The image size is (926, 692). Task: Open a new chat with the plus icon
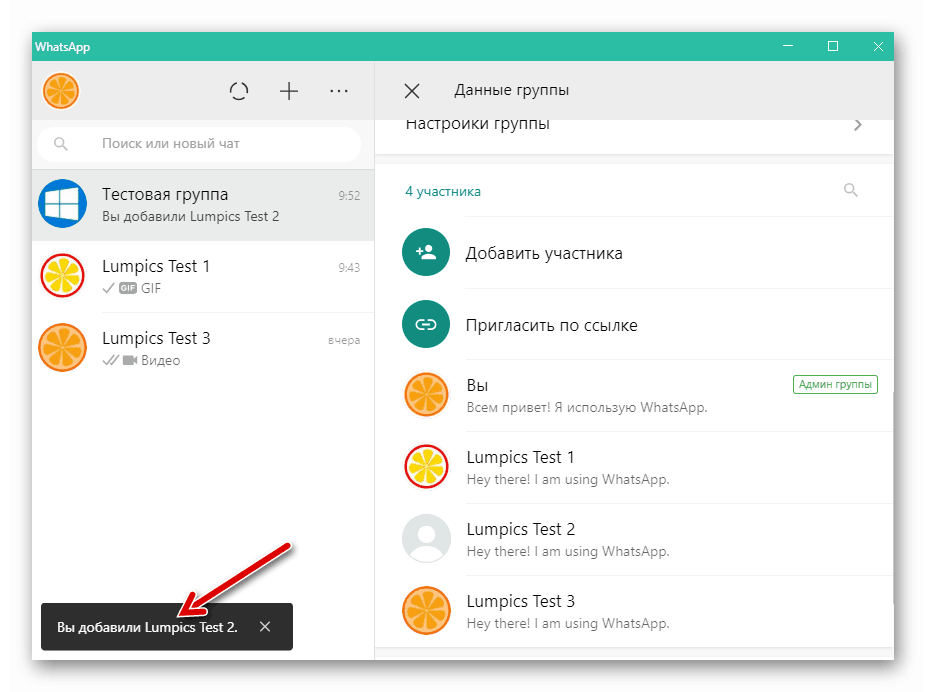click(288, 91)
